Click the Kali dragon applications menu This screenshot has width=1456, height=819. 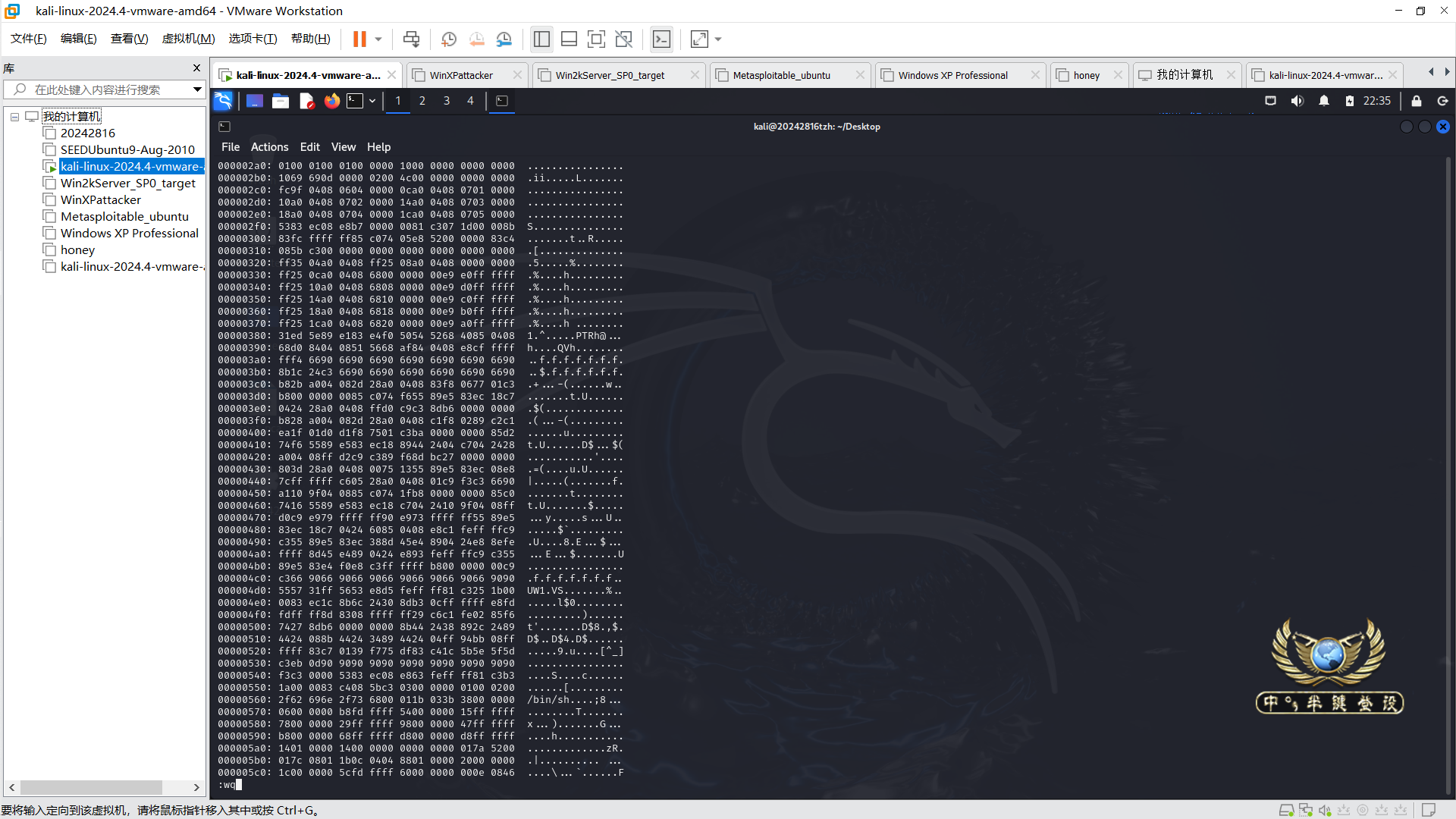click(223, 101)
